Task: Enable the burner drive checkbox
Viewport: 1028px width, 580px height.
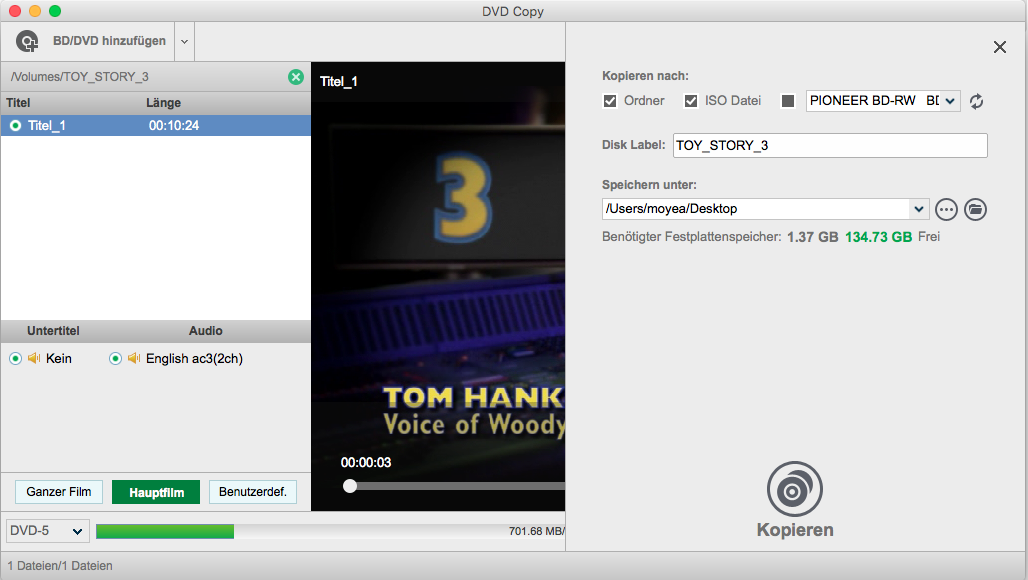Action: click(x=788, y=101)
